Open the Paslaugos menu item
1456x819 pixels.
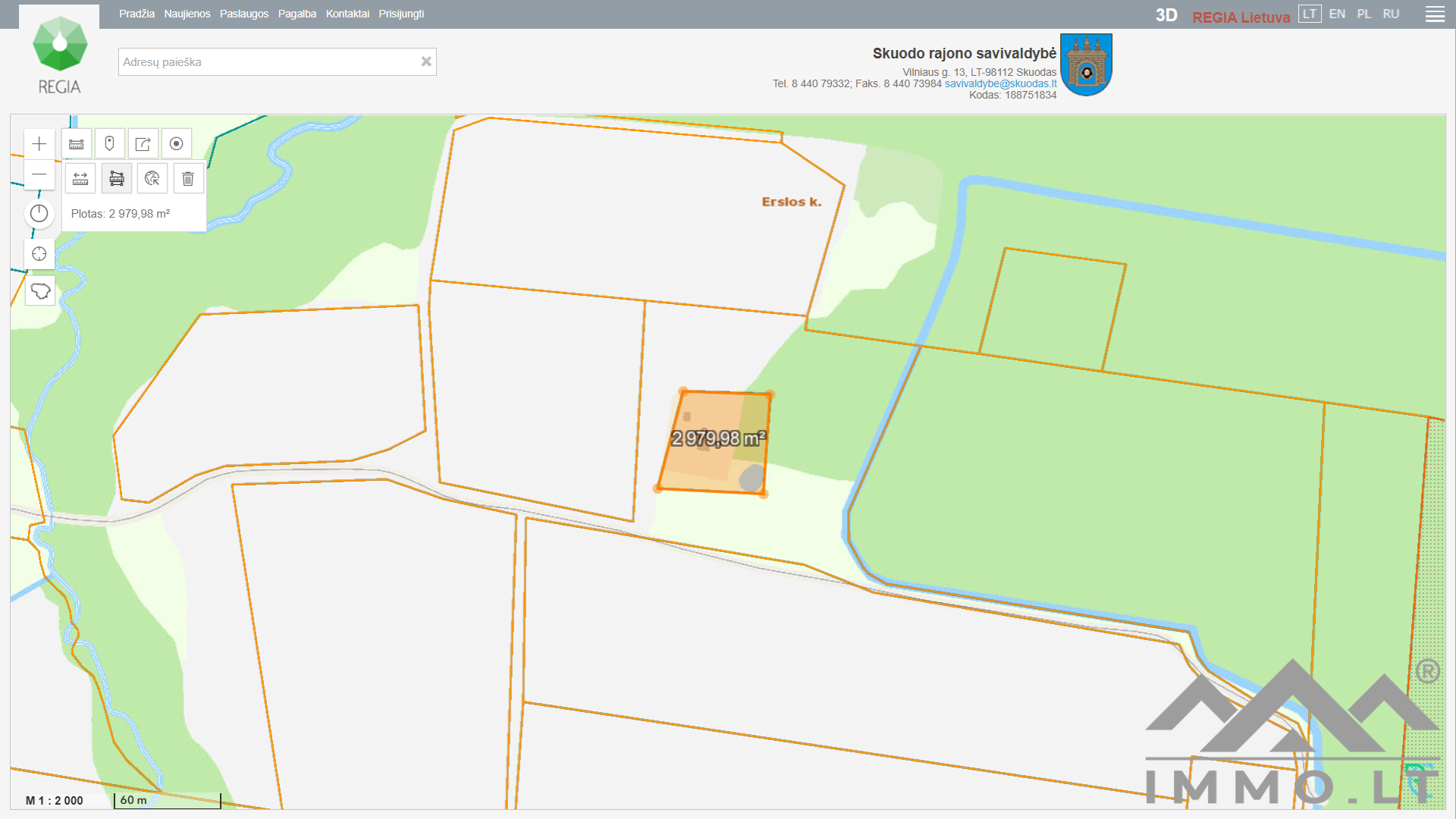click(244, 14)
